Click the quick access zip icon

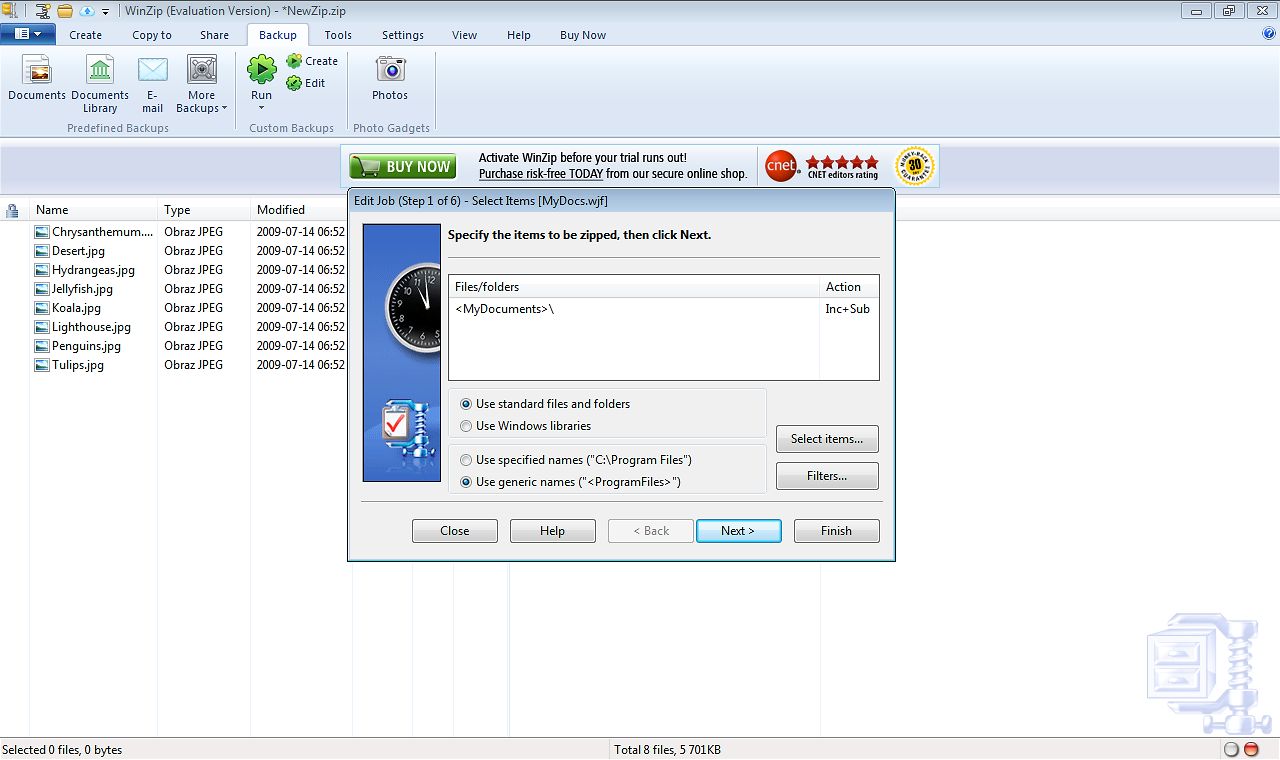point(42,11)
